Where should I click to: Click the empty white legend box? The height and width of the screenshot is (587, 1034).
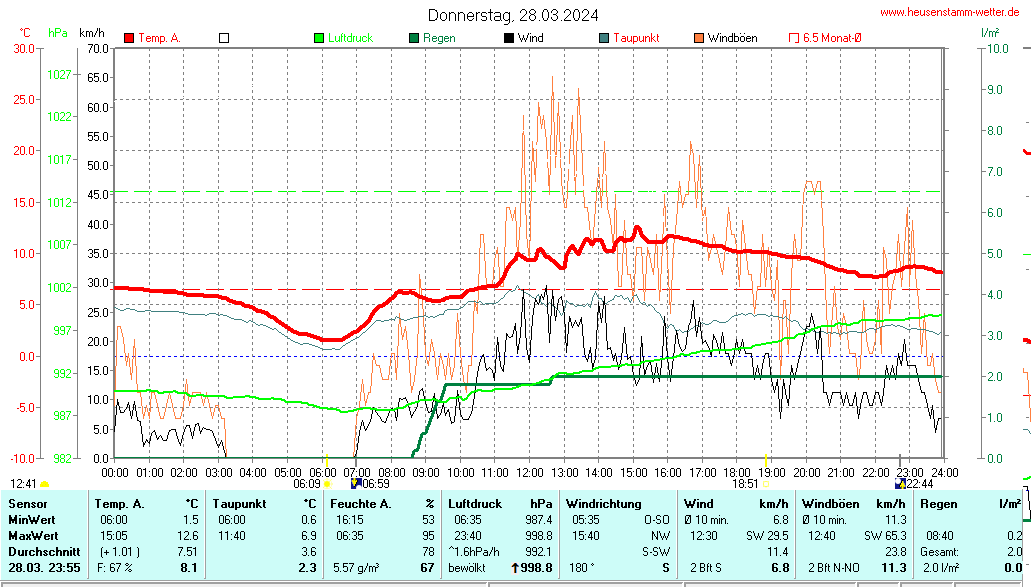224,38
